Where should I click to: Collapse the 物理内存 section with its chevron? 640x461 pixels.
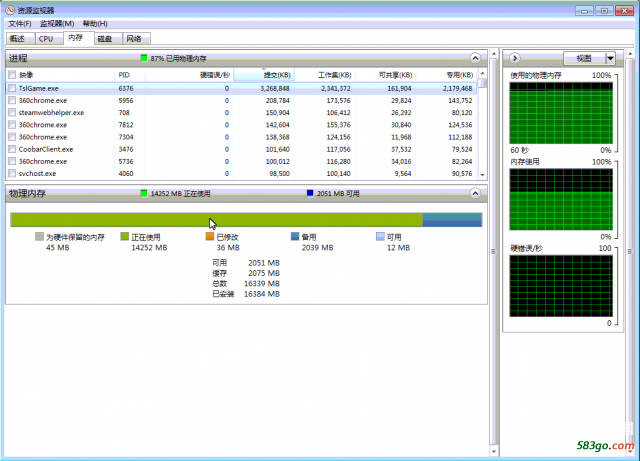(x=475, y=193)
